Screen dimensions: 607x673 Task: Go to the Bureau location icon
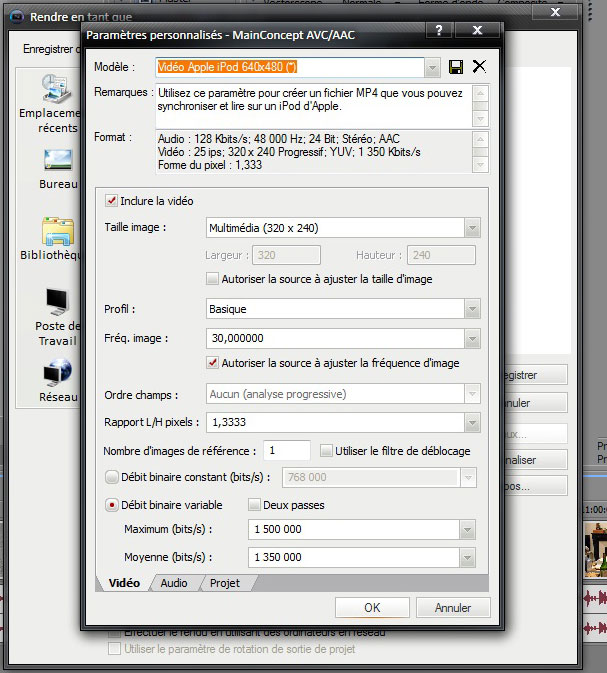coord(58,161)
